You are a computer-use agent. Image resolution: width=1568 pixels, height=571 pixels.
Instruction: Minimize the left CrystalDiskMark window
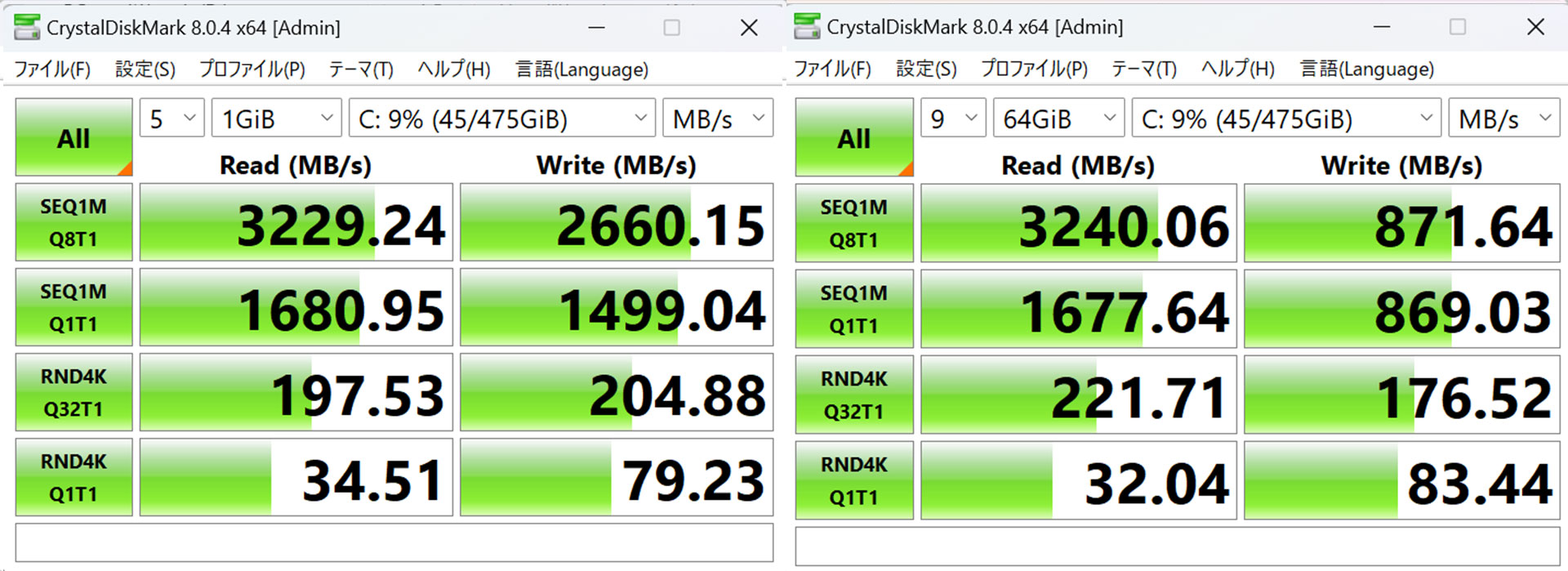[x=597, y=27]
